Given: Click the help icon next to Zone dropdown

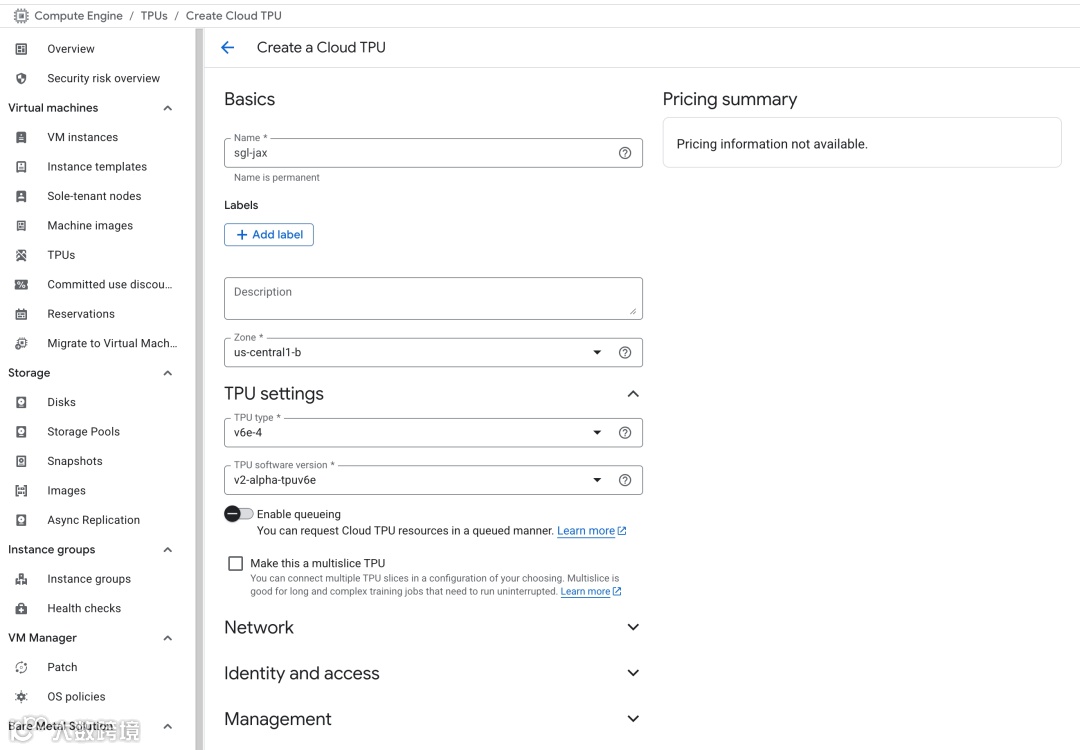Looking at the screenshot, I should 625,352.
